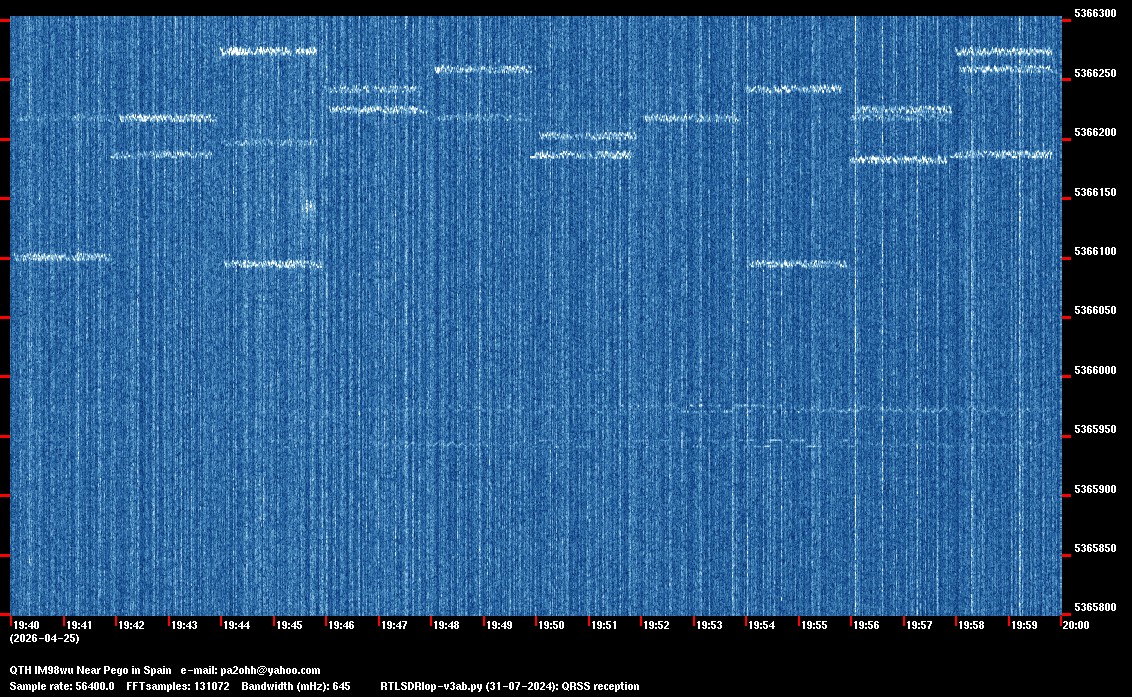This screenshot has height=697, width=1132.
Task: Click the signal trace at 19:52 near 5366210
Action: coord(691,118)
